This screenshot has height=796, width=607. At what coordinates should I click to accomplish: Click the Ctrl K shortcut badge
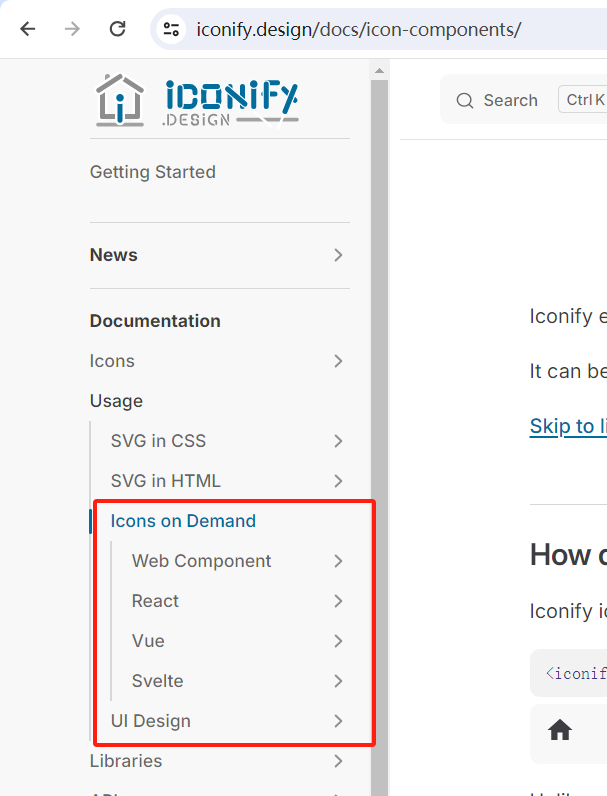point(585,100)
